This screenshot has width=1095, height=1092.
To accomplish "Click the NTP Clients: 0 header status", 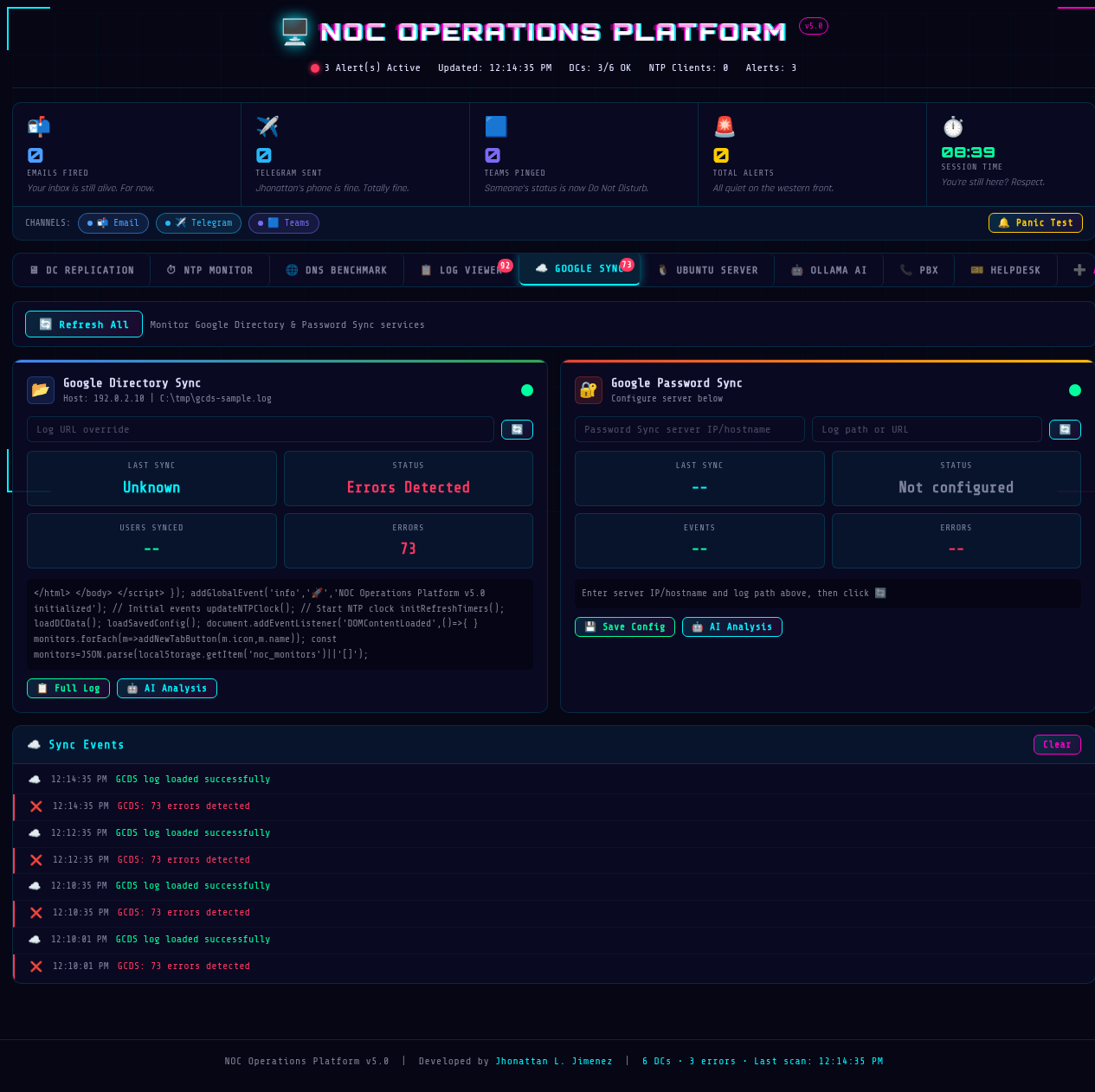I will pos(689,67).
